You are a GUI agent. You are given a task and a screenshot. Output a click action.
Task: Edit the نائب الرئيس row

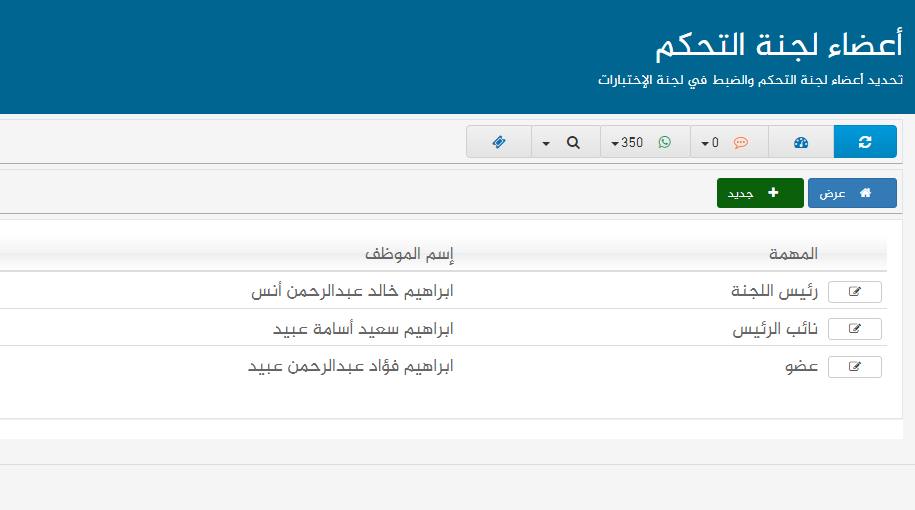854,329
